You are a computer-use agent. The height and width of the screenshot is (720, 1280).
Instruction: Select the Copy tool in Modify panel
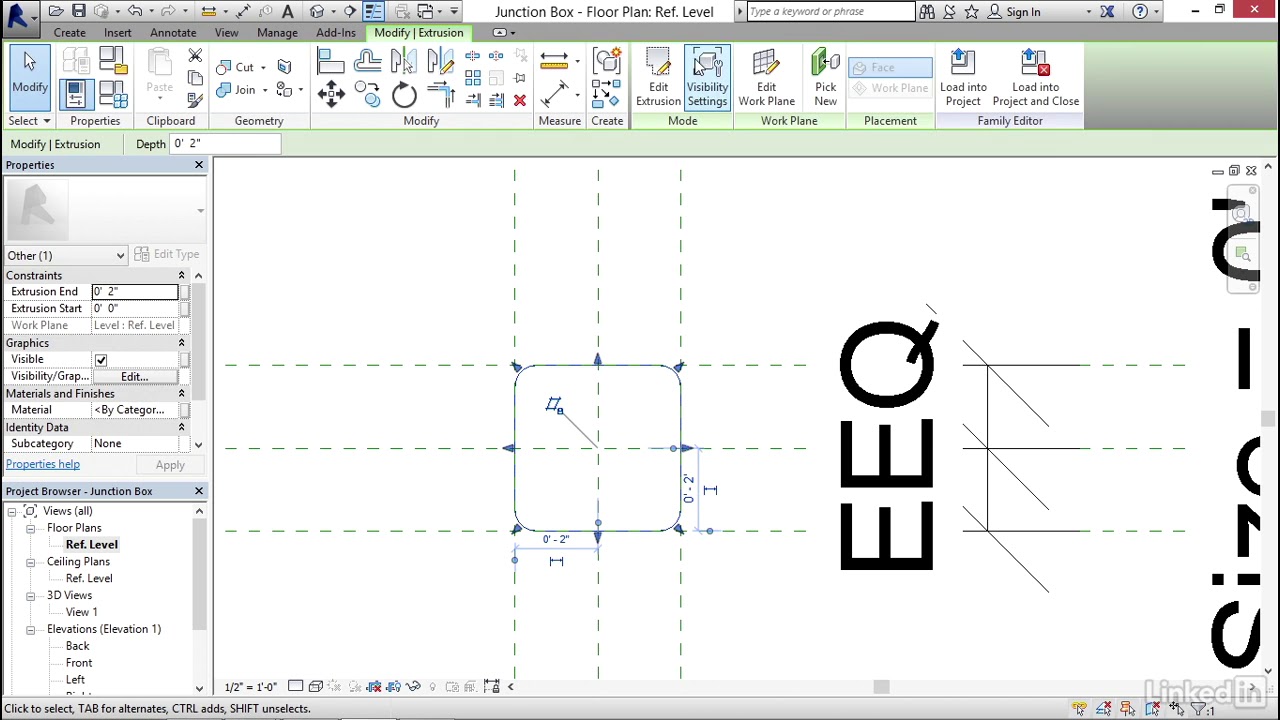(x=367, y=94)
